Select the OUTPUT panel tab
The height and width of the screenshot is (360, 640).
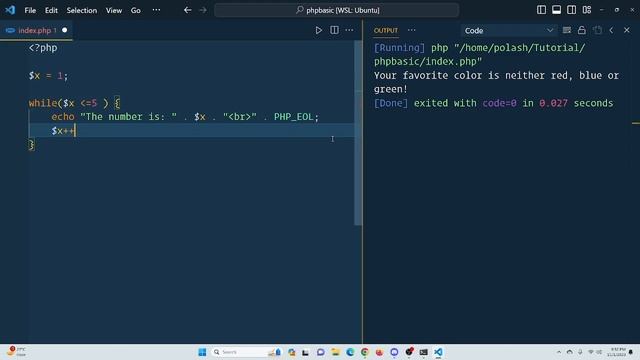pyautogui.click(x=385, y=31)
